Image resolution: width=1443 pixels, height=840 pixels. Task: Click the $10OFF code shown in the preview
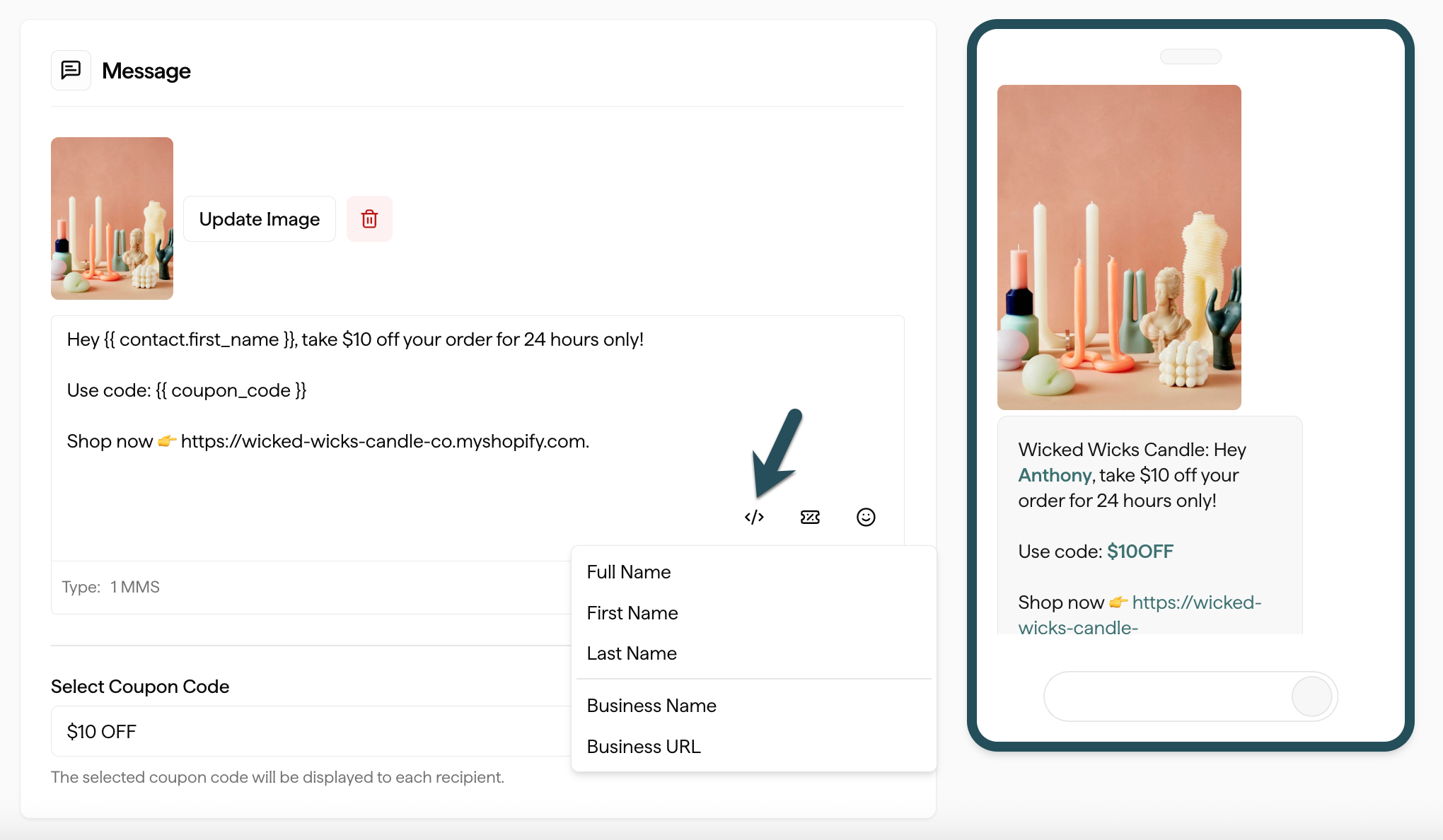pos(1140,552)
